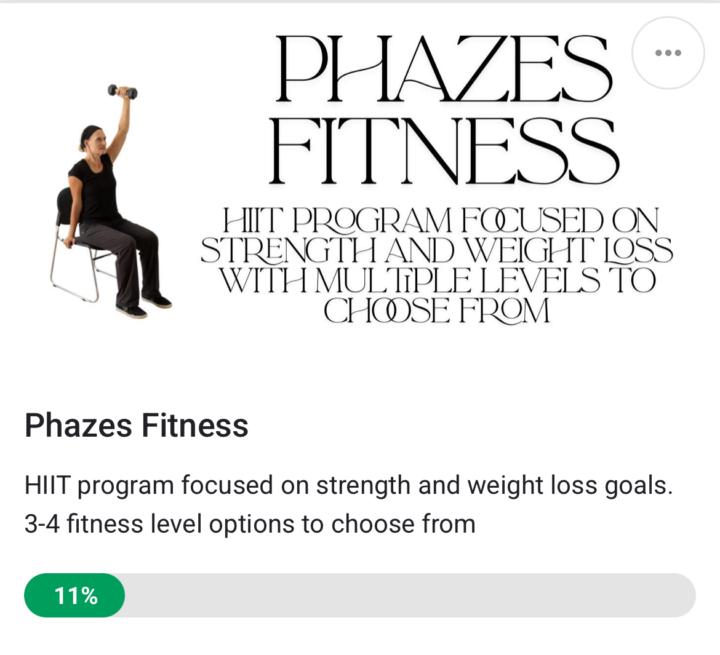Screen dimensions: 720x655
Task: Open the three-dot more options menu
Action: pyautogui.click(x=668, y=53)
